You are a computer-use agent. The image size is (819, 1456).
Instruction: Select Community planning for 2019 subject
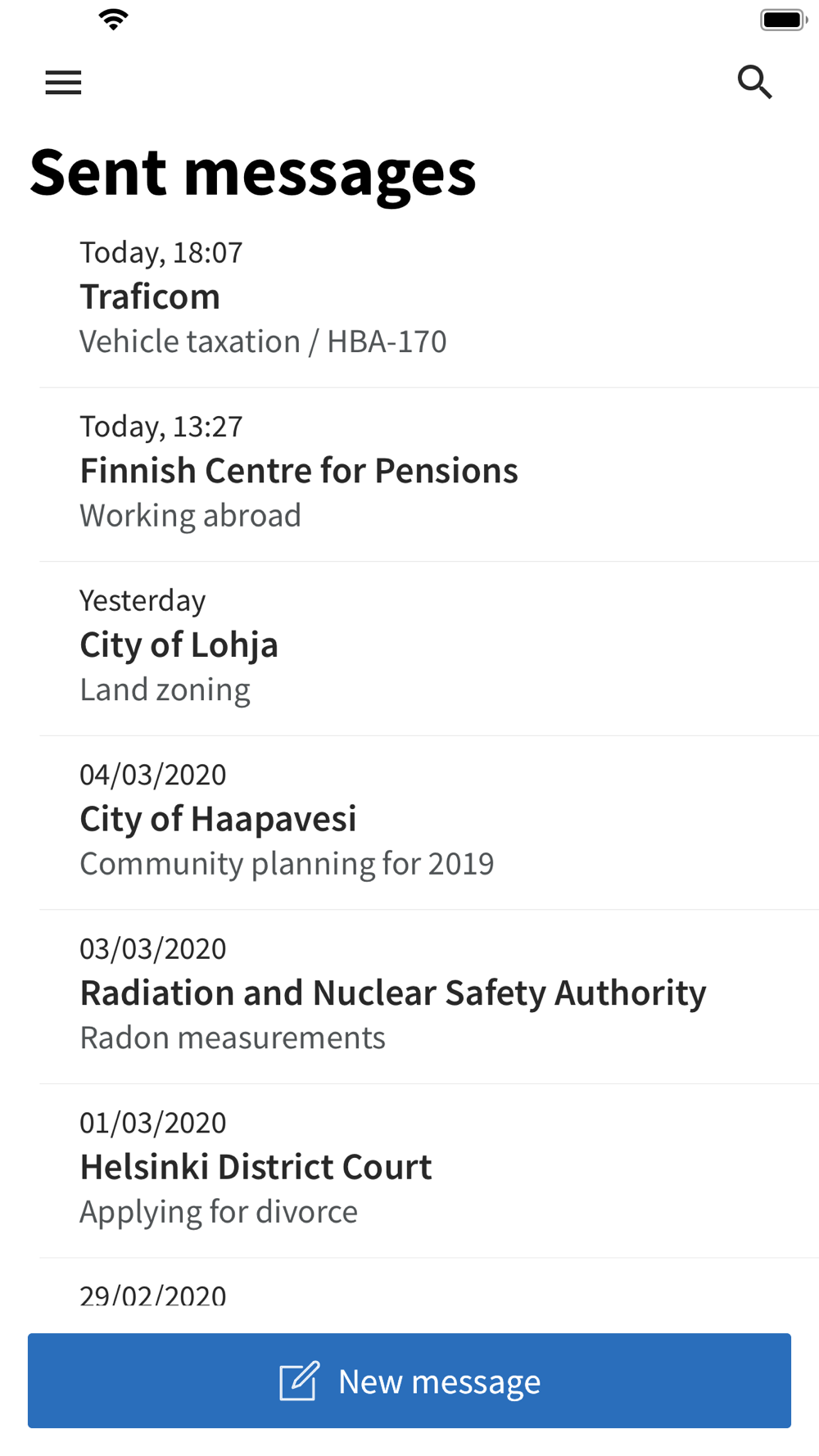pos(287,864)
